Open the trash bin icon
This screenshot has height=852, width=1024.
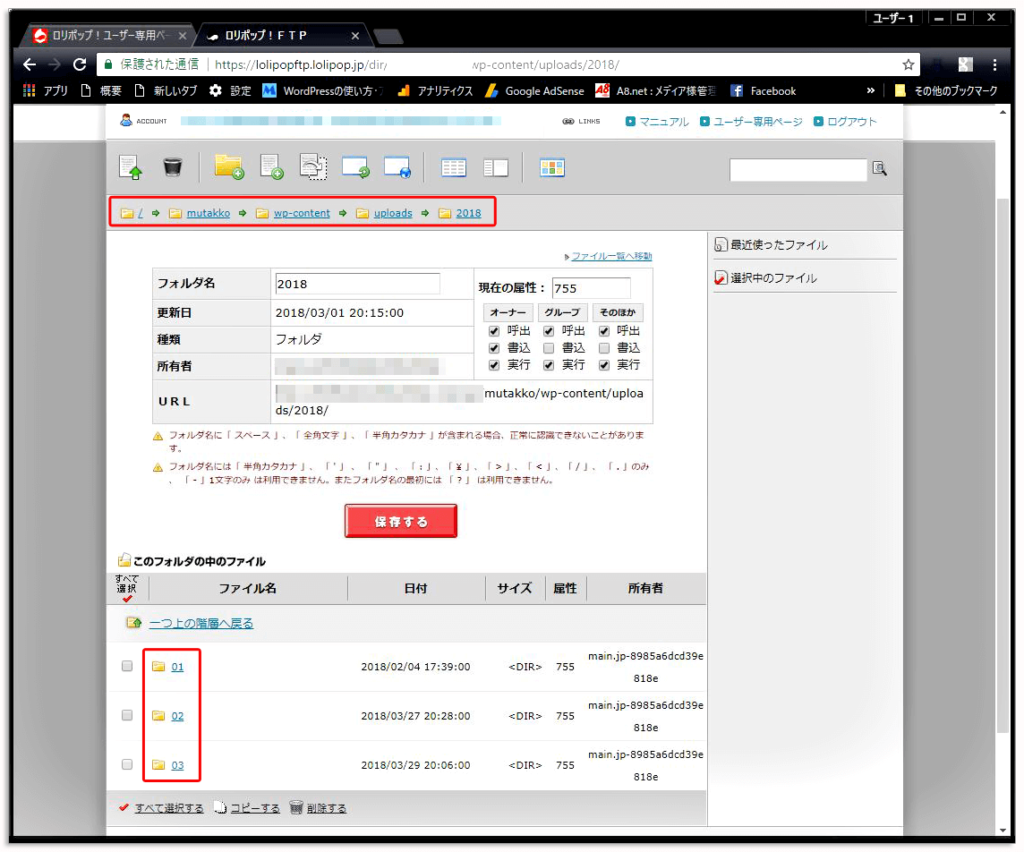[173, 167]
